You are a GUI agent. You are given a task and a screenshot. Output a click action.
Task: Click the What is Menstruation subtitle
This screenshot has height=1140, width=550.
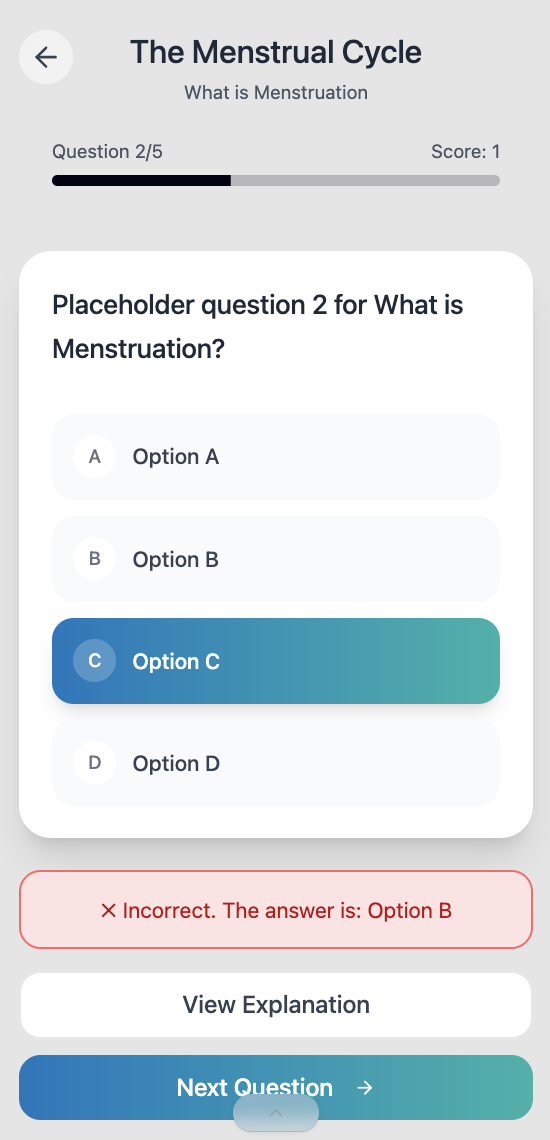click(276, 93)
